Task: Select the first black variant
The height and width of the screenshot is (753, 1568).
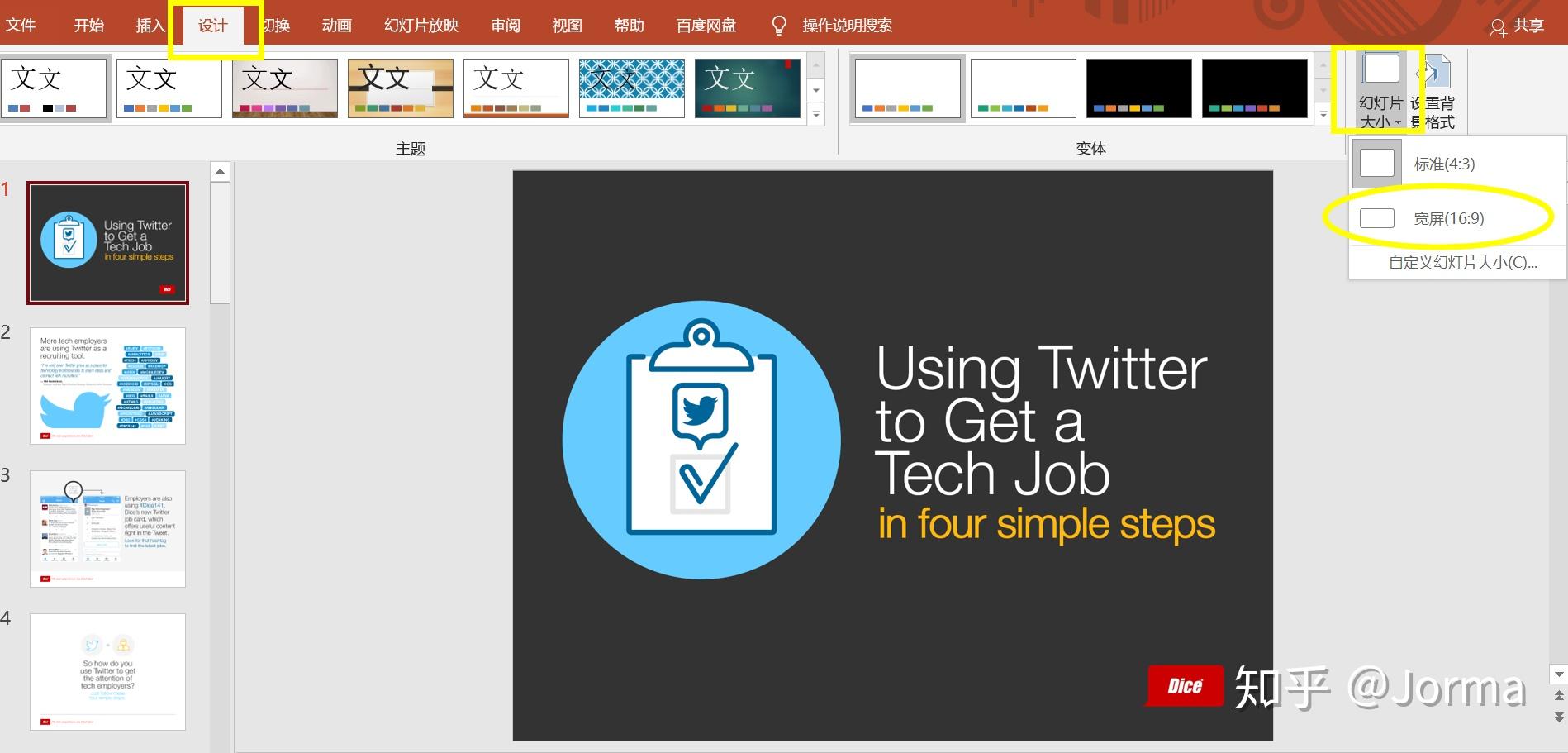Action: (1139, 88)
